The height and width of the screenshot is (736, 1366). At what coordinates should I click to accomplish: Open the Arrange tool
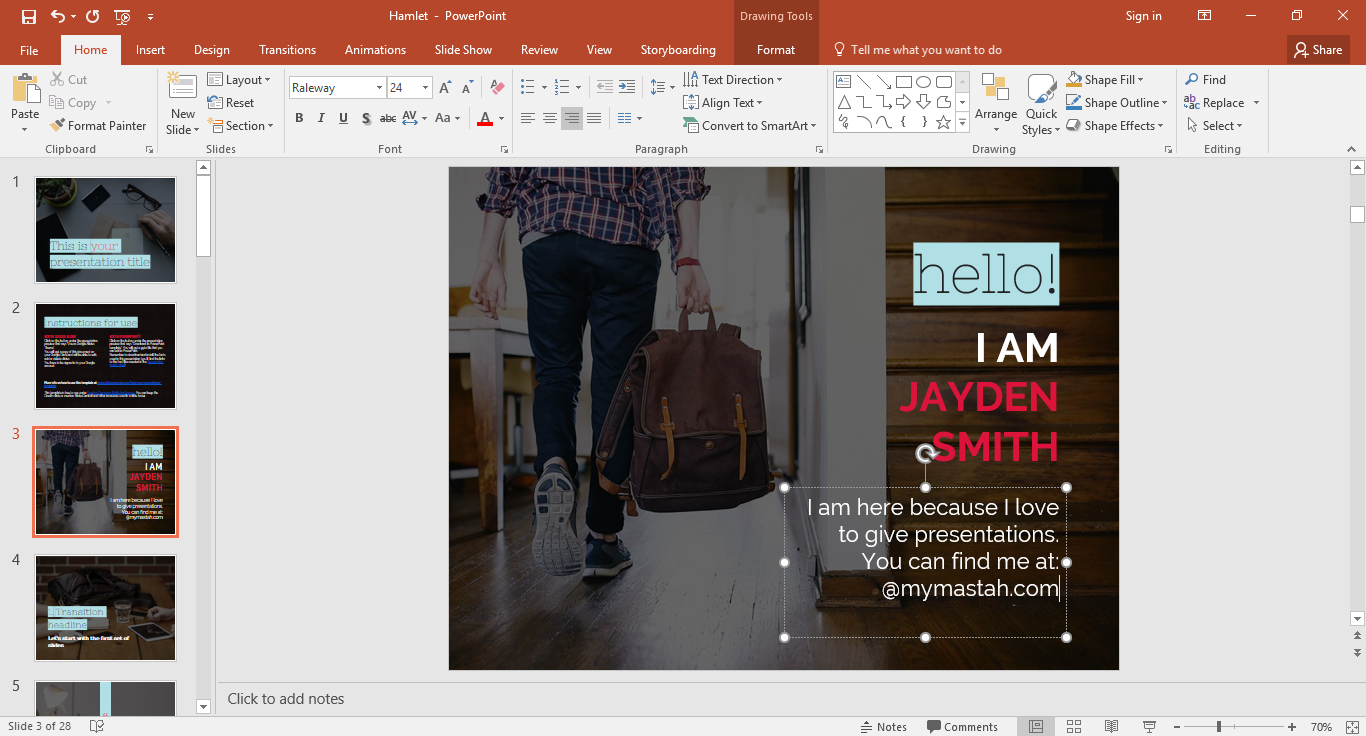[995, 103]
